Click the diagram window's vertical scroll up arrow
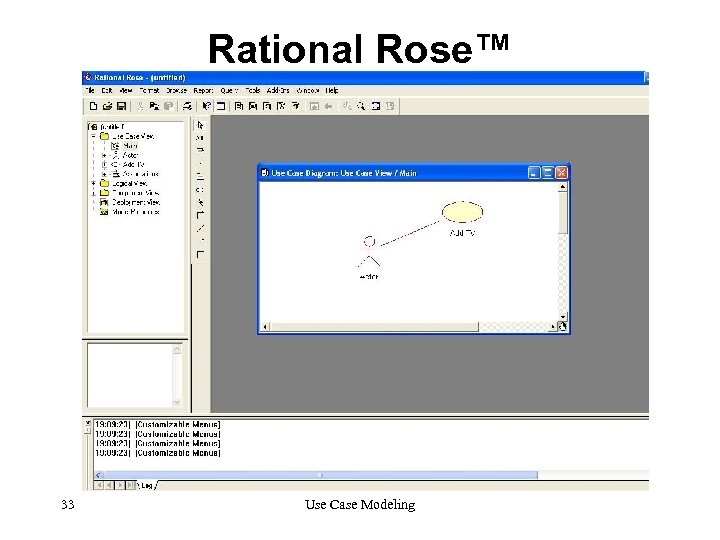Screen dimensions: 720x540 562,187
